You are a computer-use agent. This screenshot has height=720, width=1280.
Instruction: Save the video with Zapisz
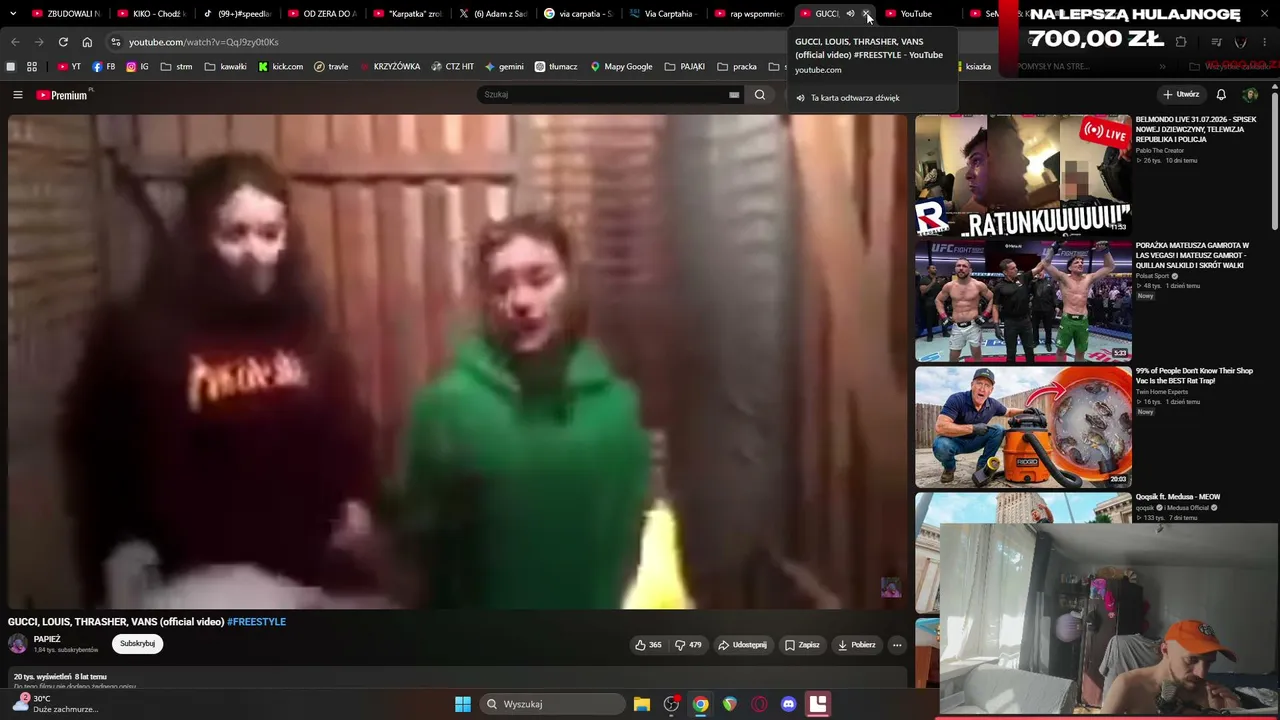pyautogui.click(x=802, y=645)
